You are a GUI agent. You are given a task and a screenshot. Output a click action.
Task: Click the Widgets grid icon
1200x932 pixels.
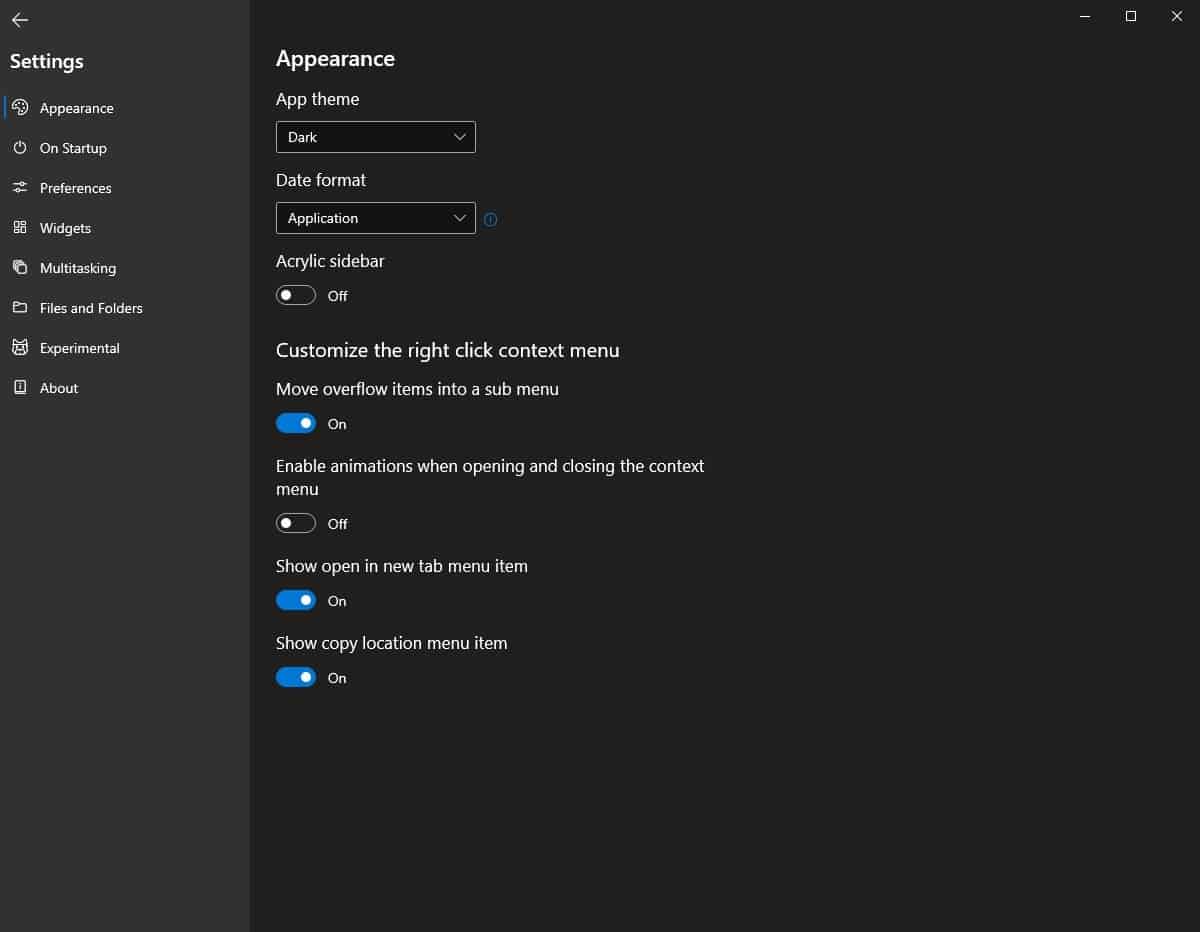[x=20, y=228]
